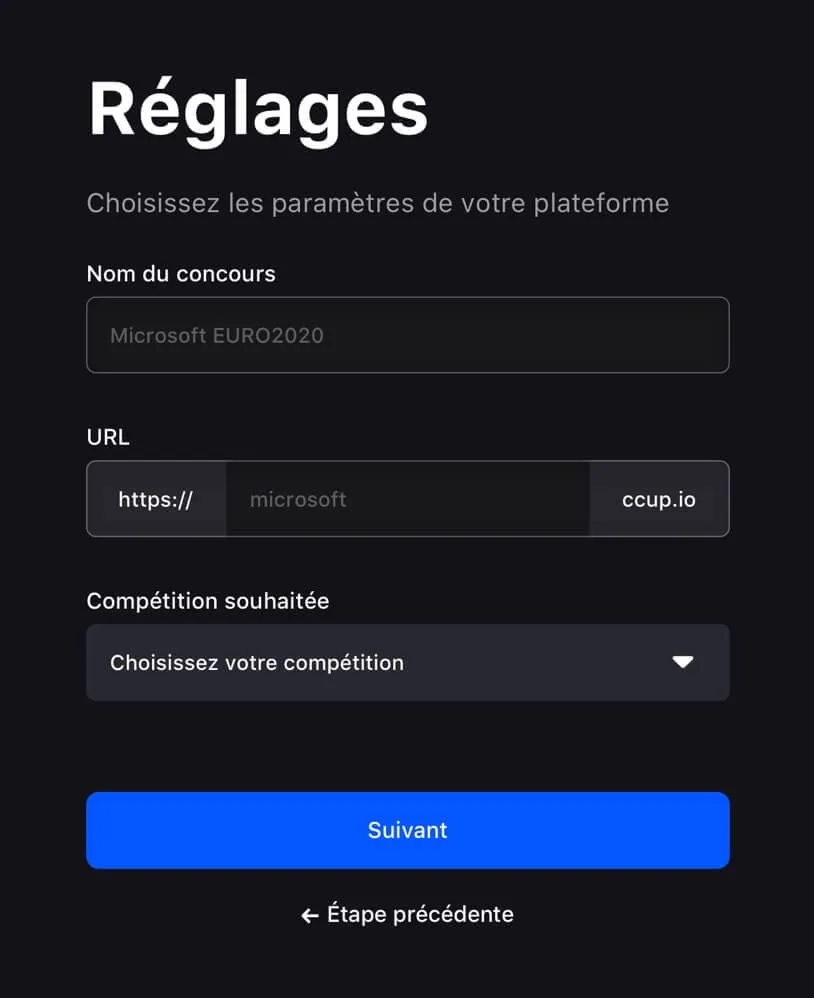Viewport: 814px width, 998px height.
Task: Click the back arrow icon beside Étape précédente
Action: click(x=310, y=915)
